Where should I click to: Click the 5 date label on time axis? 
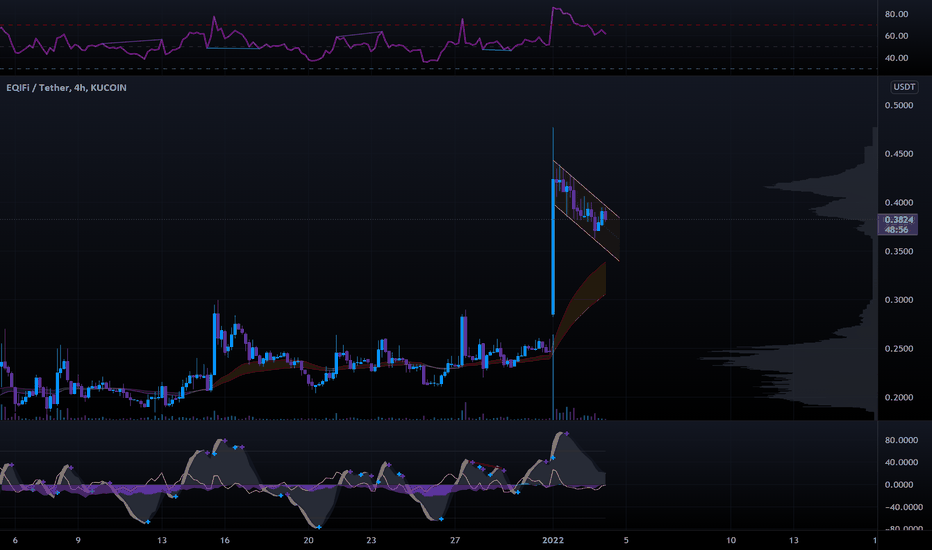pyautogui.click(x=626, y=540)
